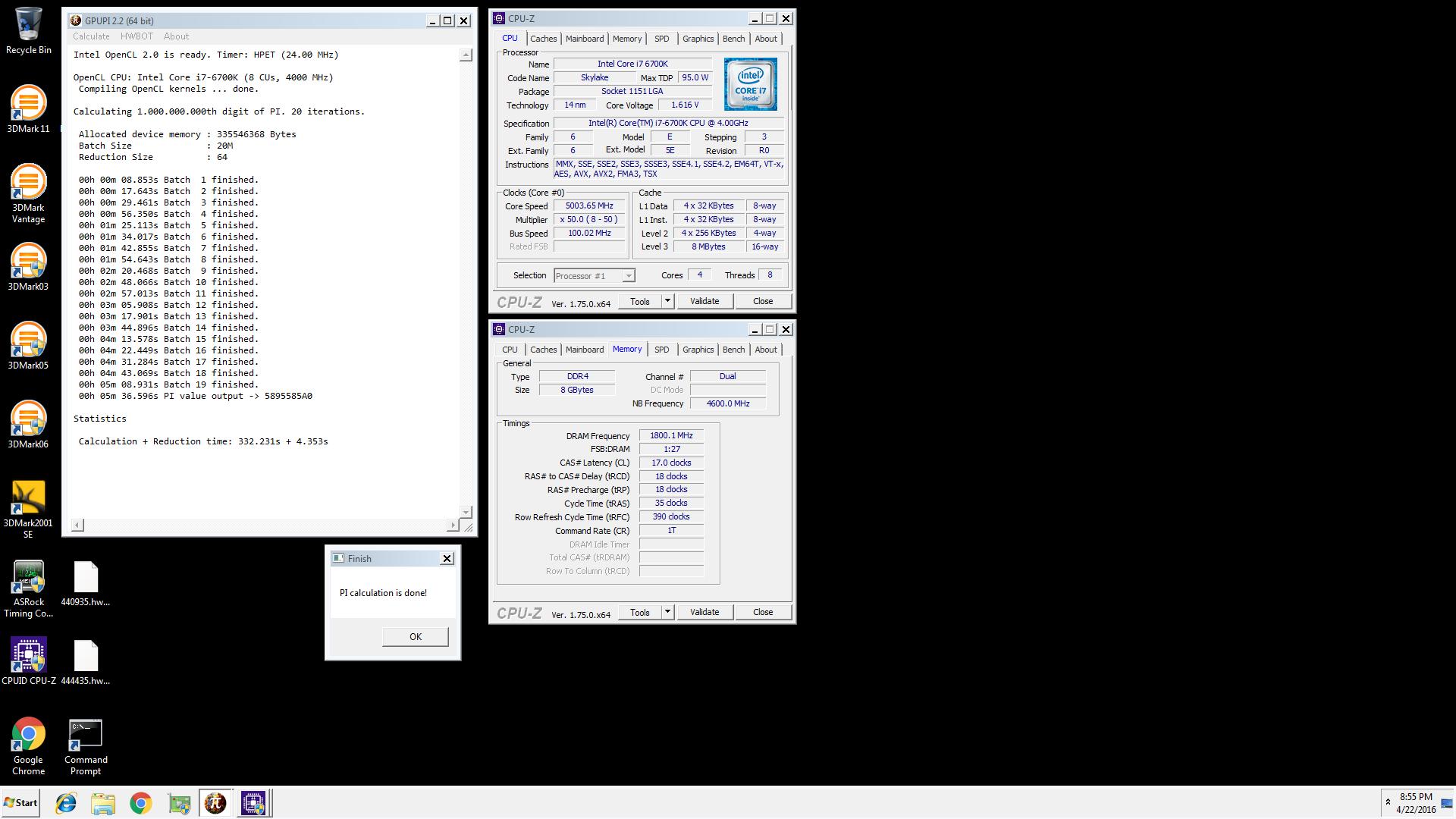Switch to Graphics tab in top CPU-Z
The width and height of the screenshot is (1456, 819).
tap(698, 39)
